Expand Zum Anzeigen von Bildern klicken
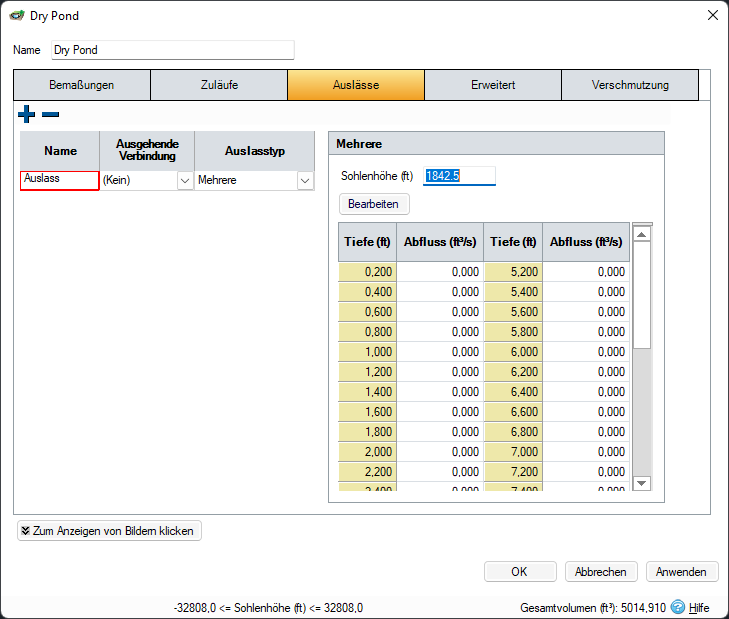 click(109, 531)
